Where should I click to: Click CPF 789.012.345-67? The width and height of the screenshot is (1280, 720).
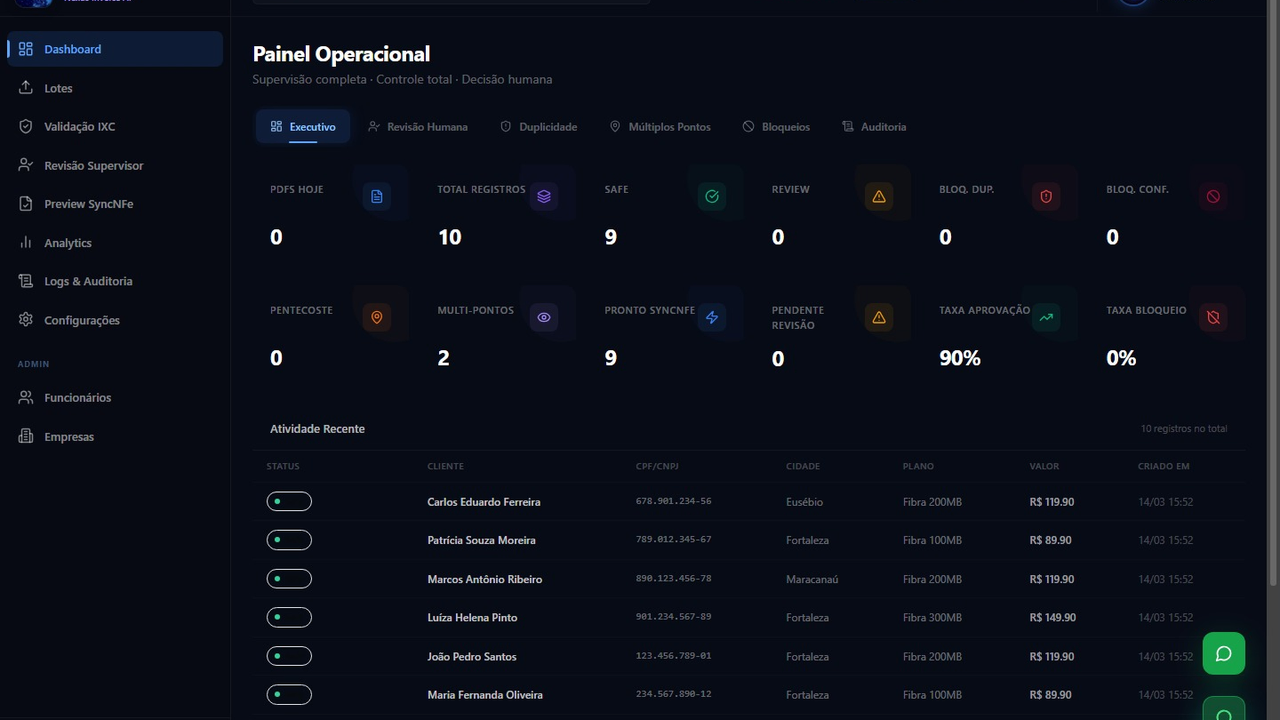pyautogui.click(x=674, y=540)
